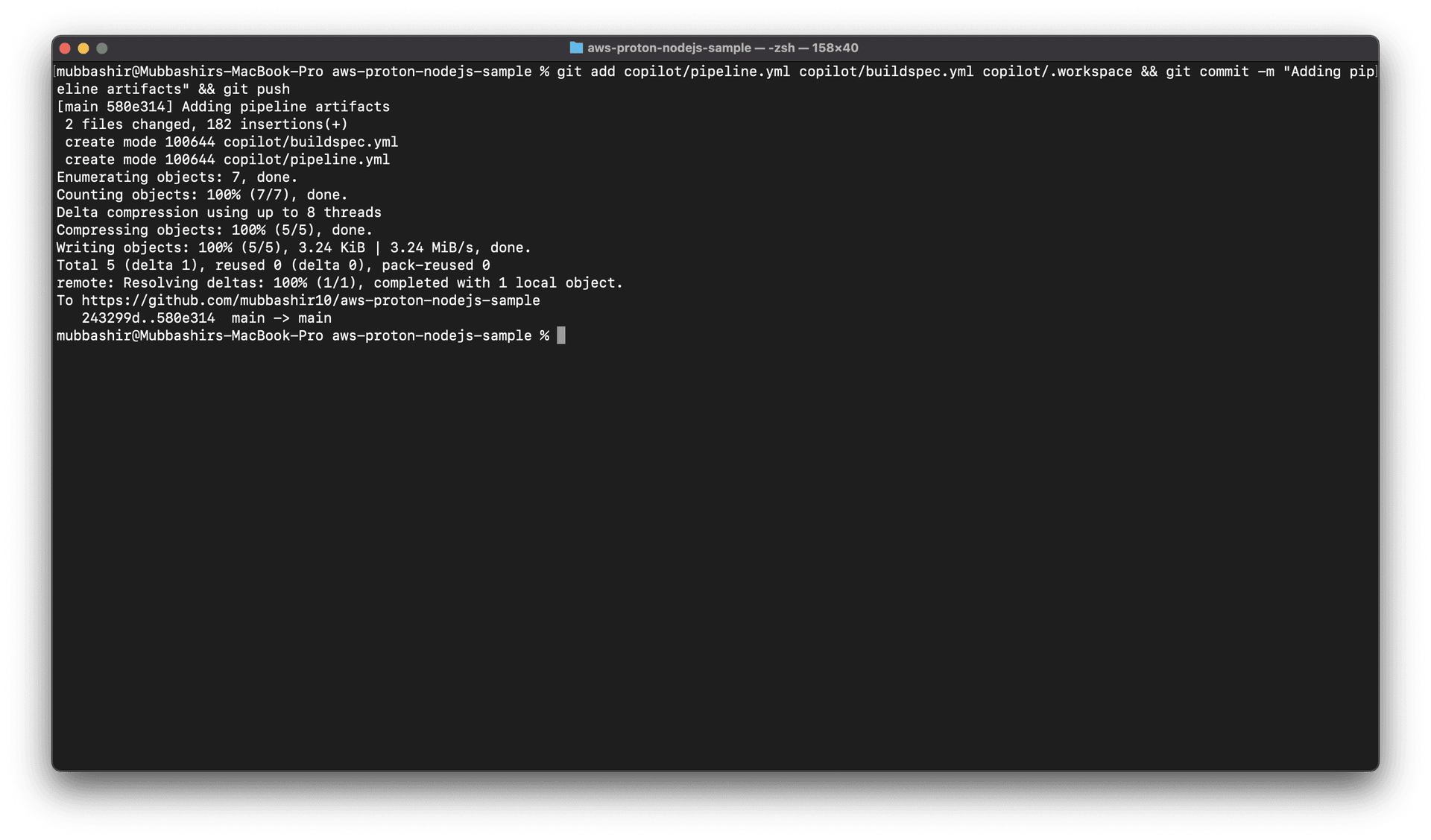
Task: Click the GitHub URL mubbashir10/aws-proton-nodejs-sample
Action: tap(311, 300)
